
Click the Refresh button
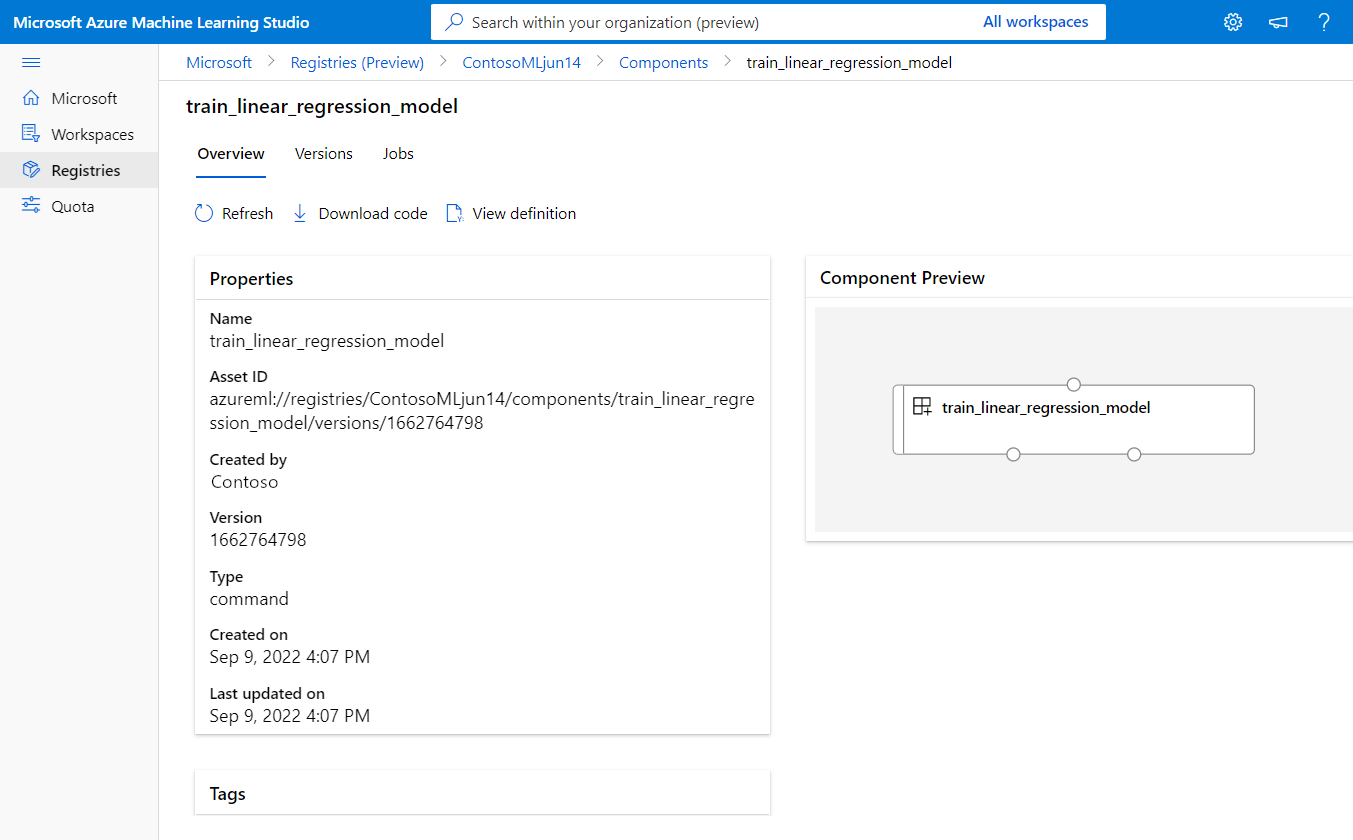pyautogui.click(x=234, y=213)
